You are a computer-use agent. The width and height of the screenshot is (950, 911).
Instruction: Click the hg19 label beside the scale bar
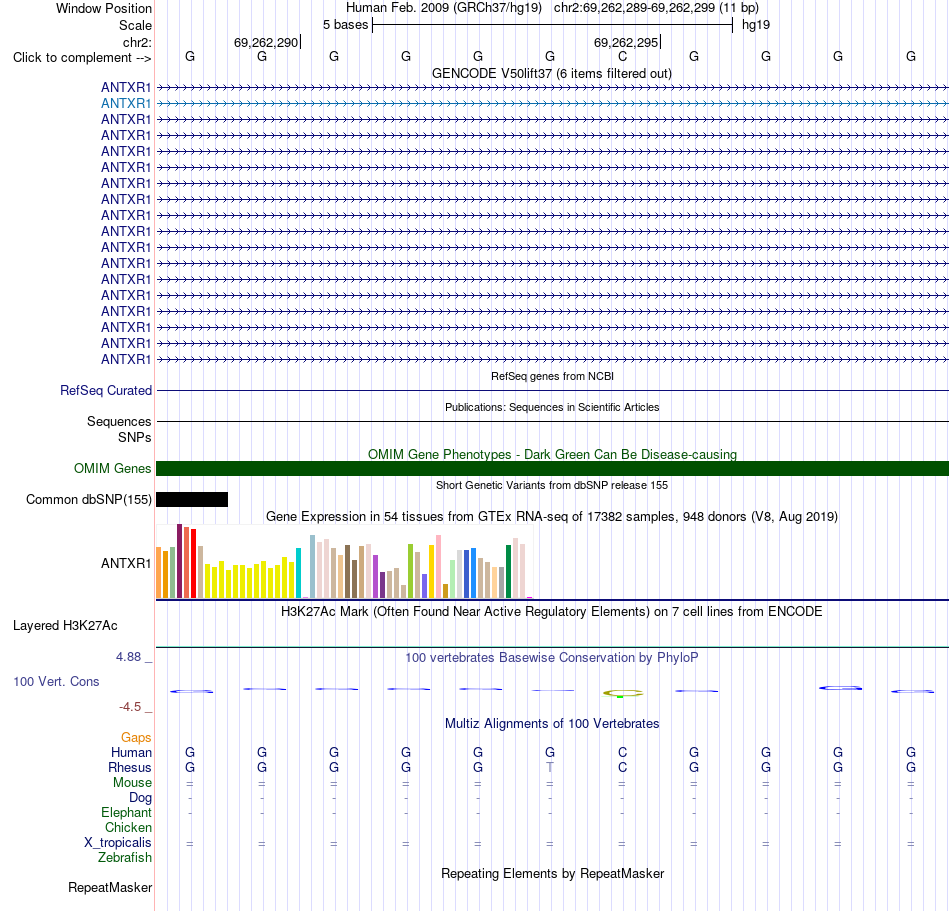(756, 25)
